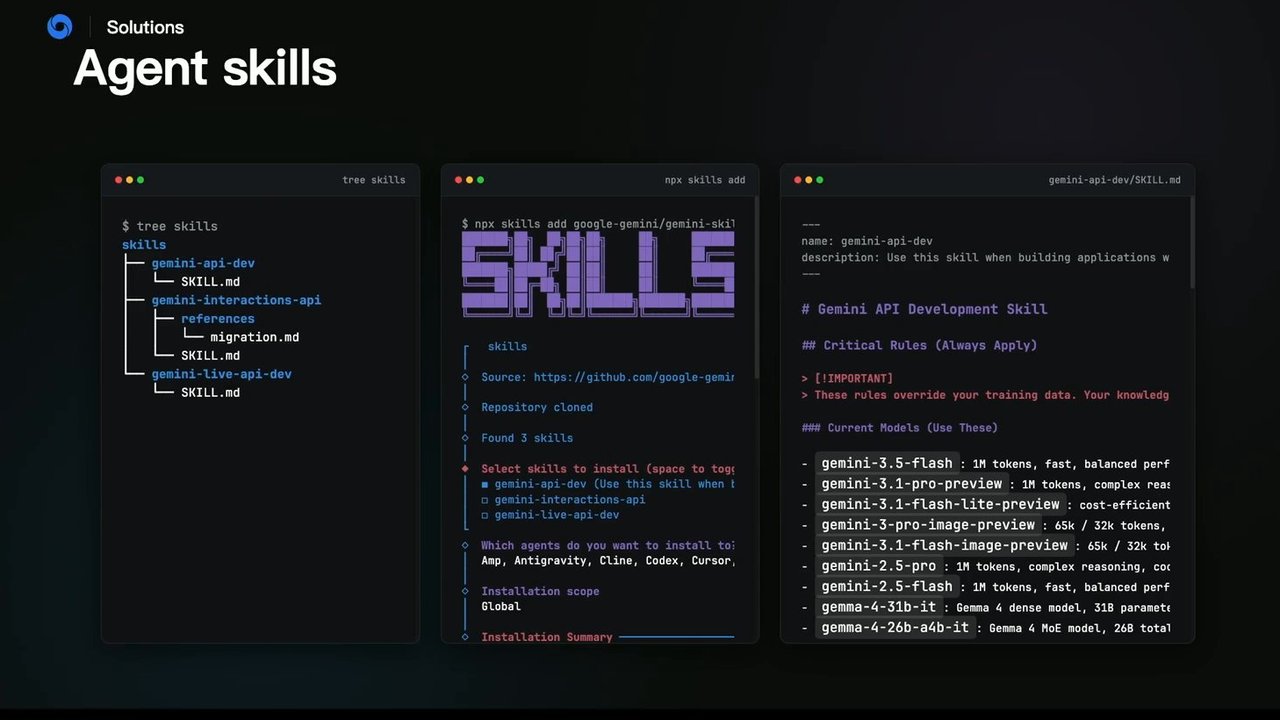Click the 'gemini-api-dev/SKILL.md' window title
This screenshot has height=720, width=1280.
[x=1114, y=180]
